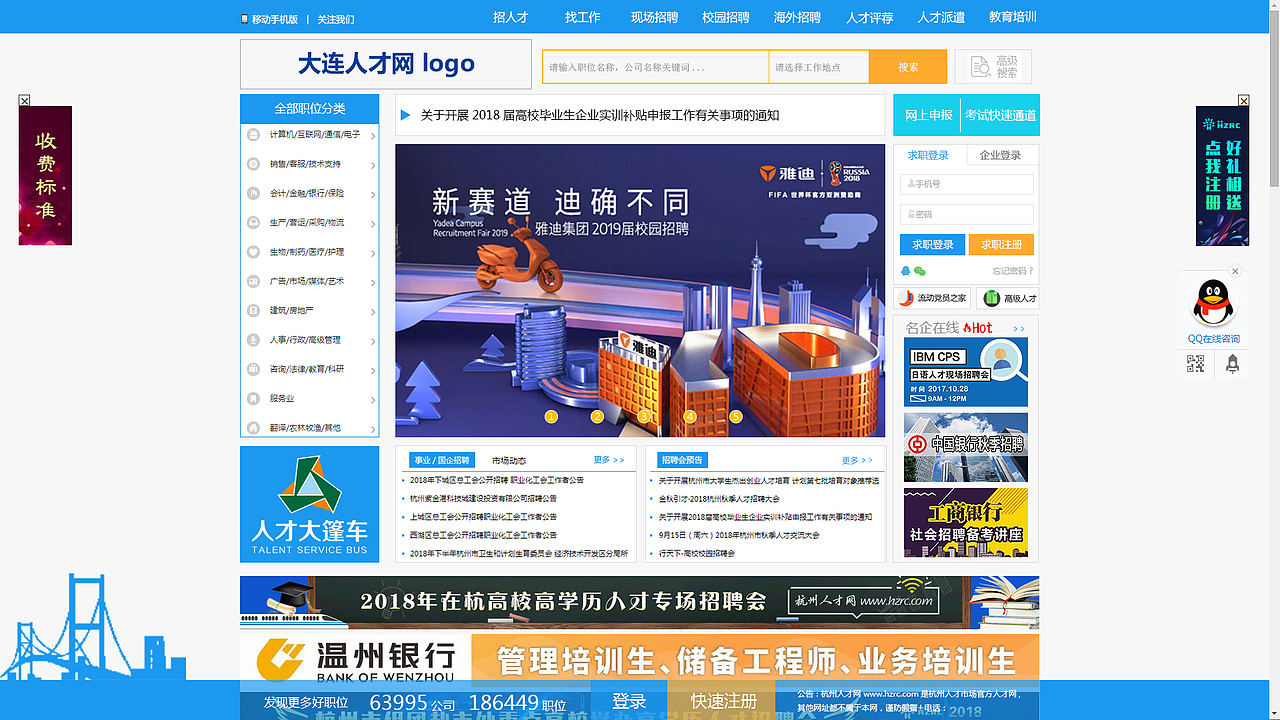The width and height of the screenshot is (1280, 720).
Task: Click the rocket back-to-top icon
Action: [x=1233, y=364]
